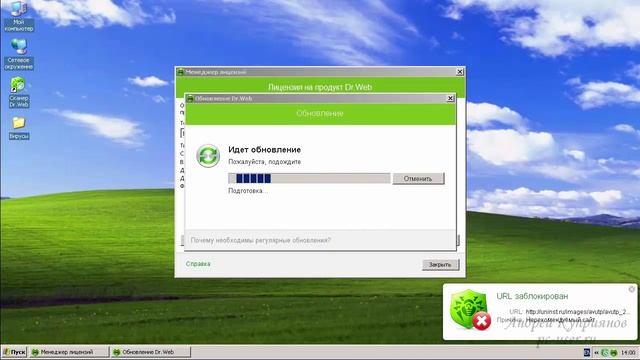640x360 pixels.
Task: Click the 'URL заблокирован' notification title
Action: tap(532, 296)
